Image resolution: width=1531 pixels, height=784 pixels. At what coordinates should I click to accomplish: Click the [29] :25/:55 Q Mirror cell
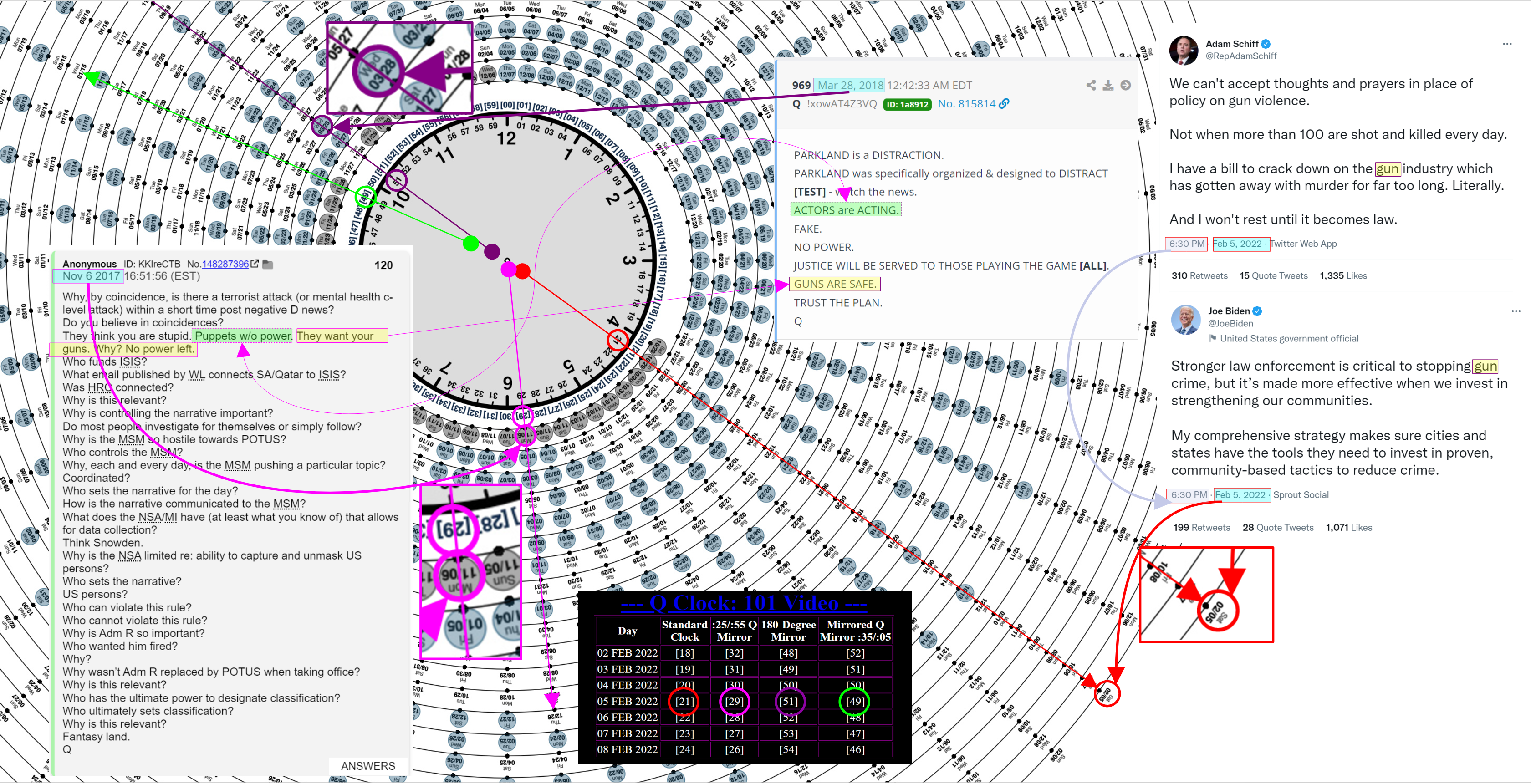734,702
